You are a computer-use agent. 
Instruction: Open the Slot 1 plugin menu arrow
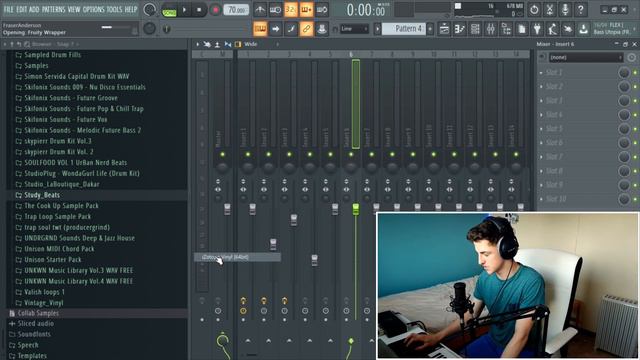[542, 73]
